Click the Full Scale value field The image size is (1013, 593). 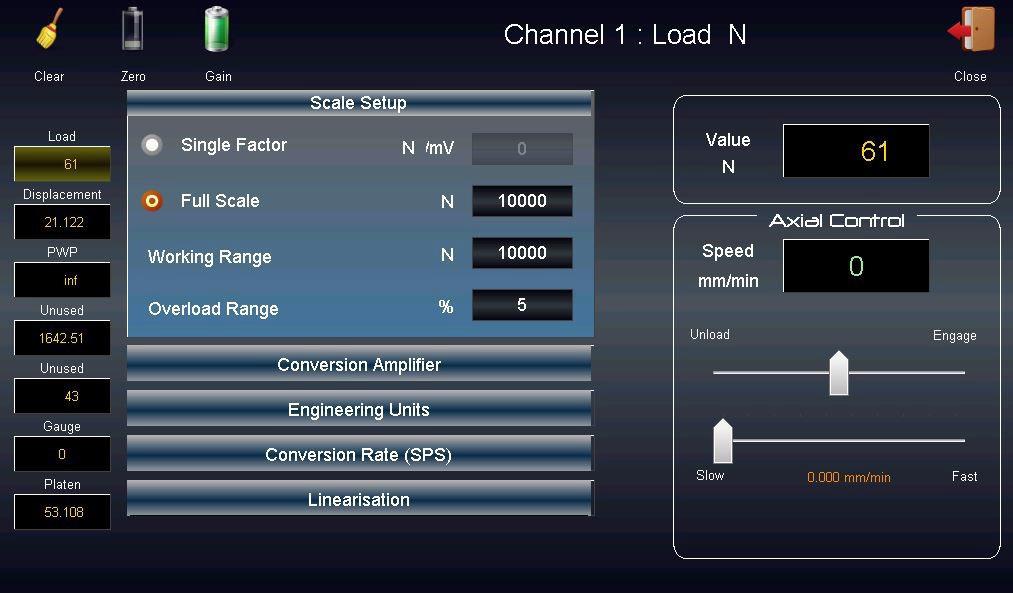pos(522,201)
